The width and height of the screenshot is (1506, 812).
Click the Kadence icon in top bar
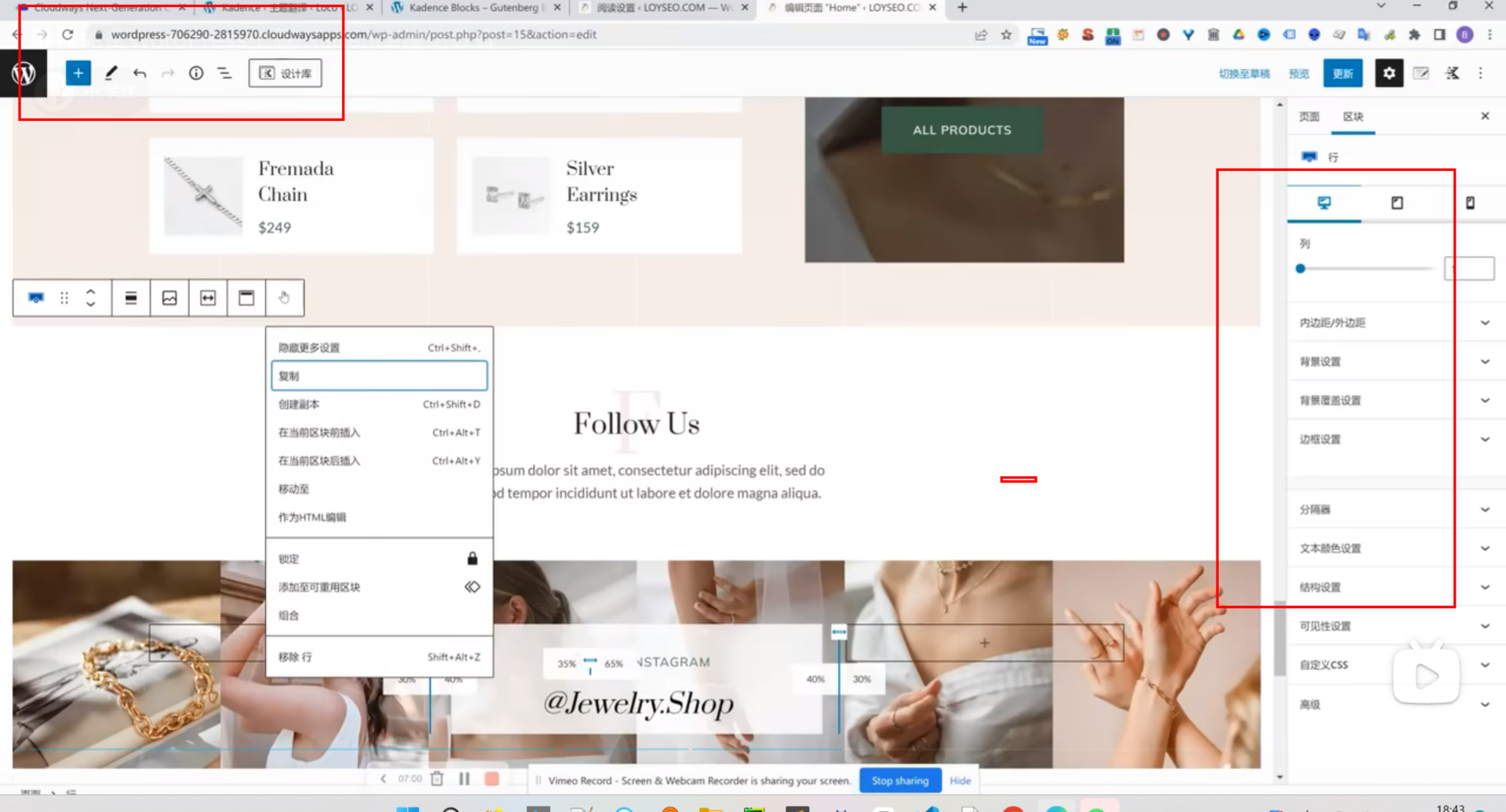(1453, 73)
